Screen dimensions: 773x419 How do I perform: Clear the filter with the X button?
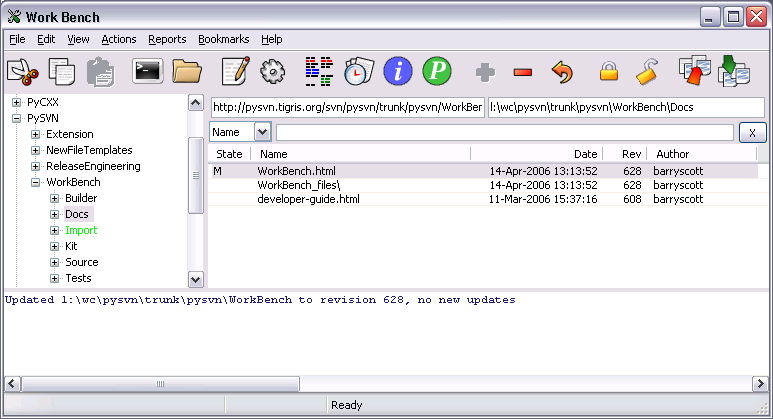click(752, 133)
